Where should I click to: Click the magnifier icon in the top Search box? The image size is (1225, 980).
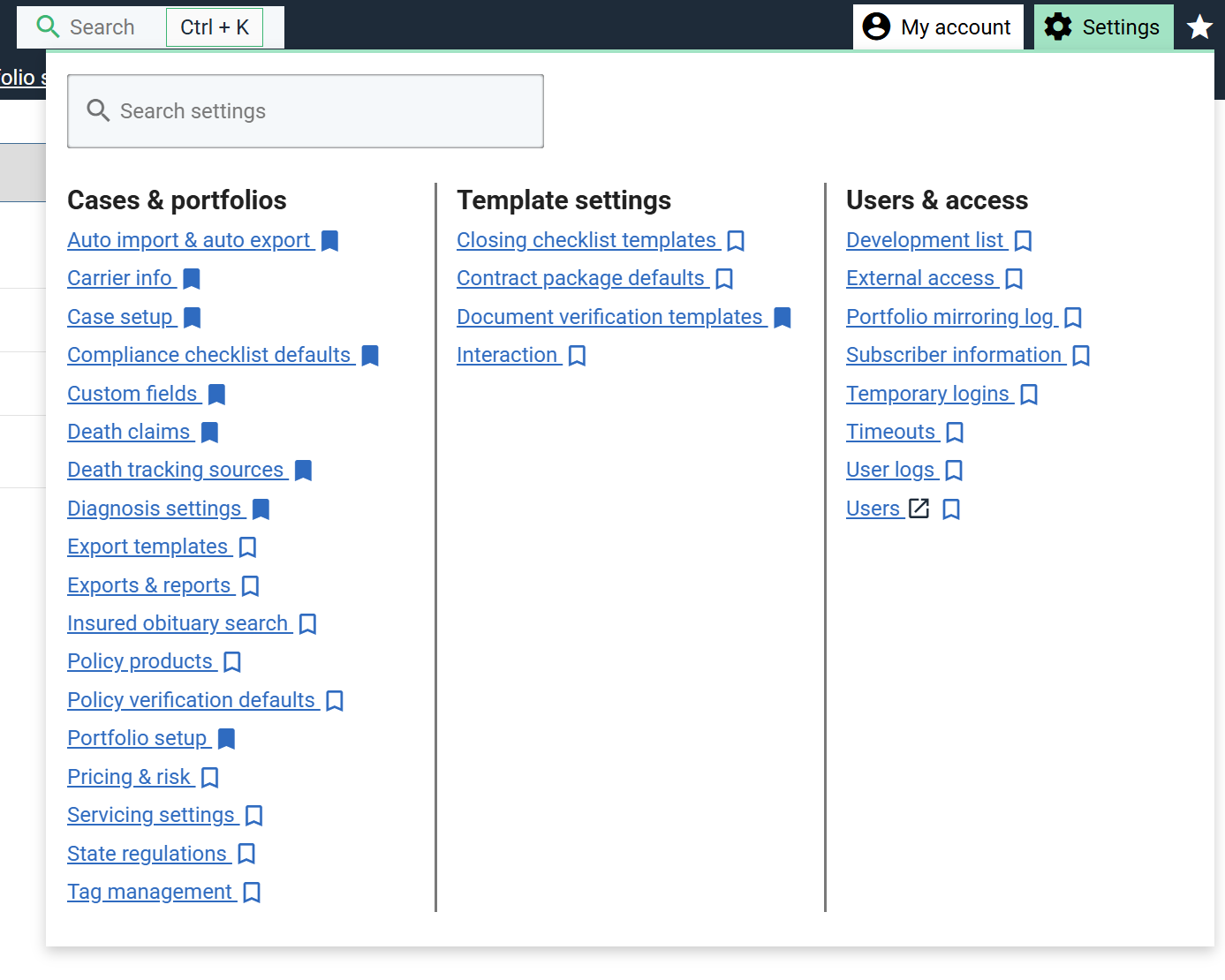point(48,27)
